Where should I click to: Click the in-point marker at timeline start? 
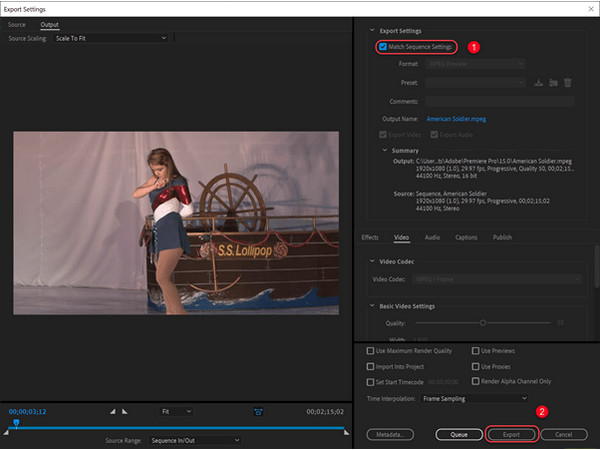(6, 432)
